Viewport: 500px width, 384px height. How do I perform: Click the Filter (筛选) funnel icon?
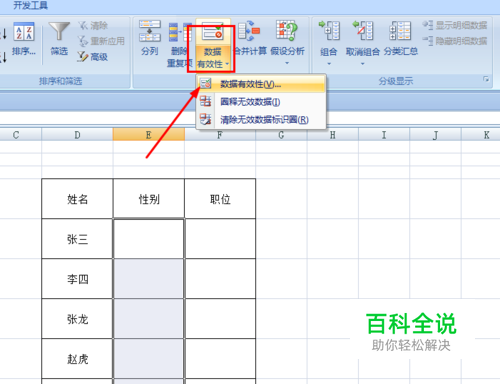(59, 32)
